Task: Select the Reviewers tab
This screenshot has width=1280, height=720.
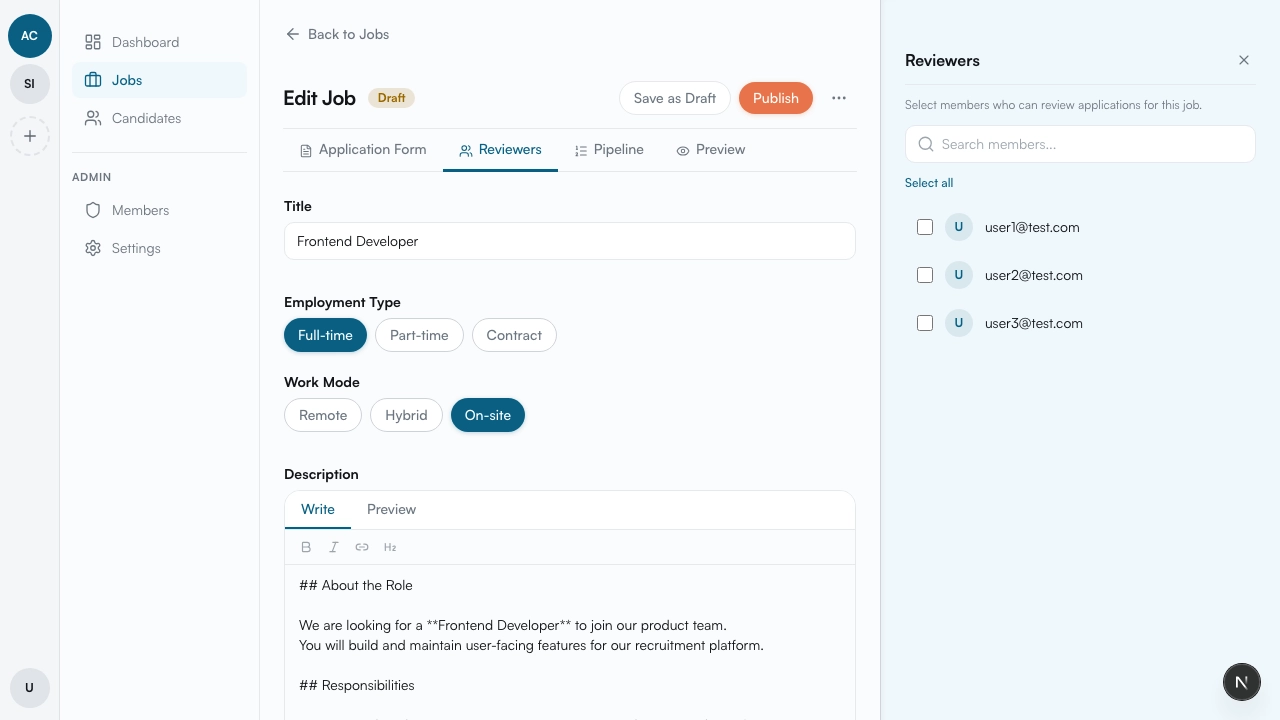Action: pyautogui.click(x=500, y=150)
